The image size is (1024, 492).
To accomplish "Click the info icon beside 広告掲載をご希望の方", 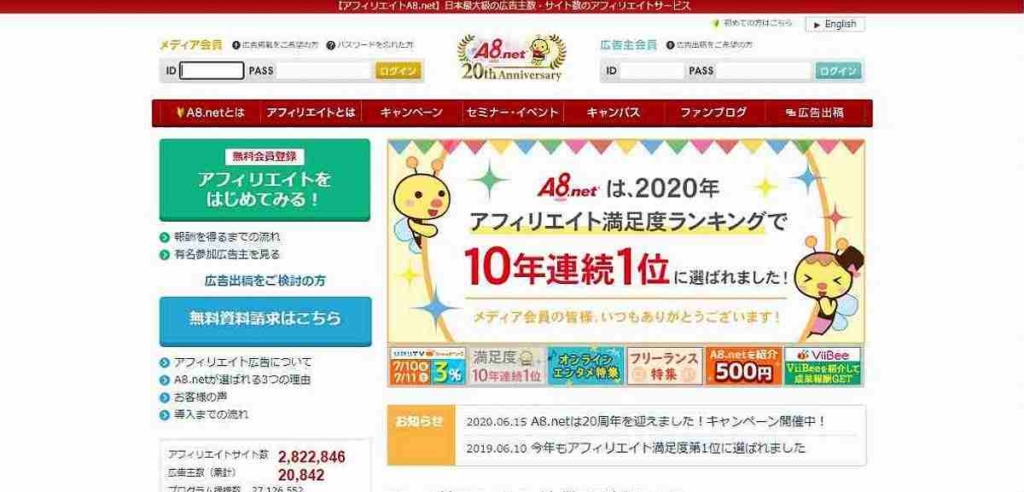I will (x=236, y=45).
